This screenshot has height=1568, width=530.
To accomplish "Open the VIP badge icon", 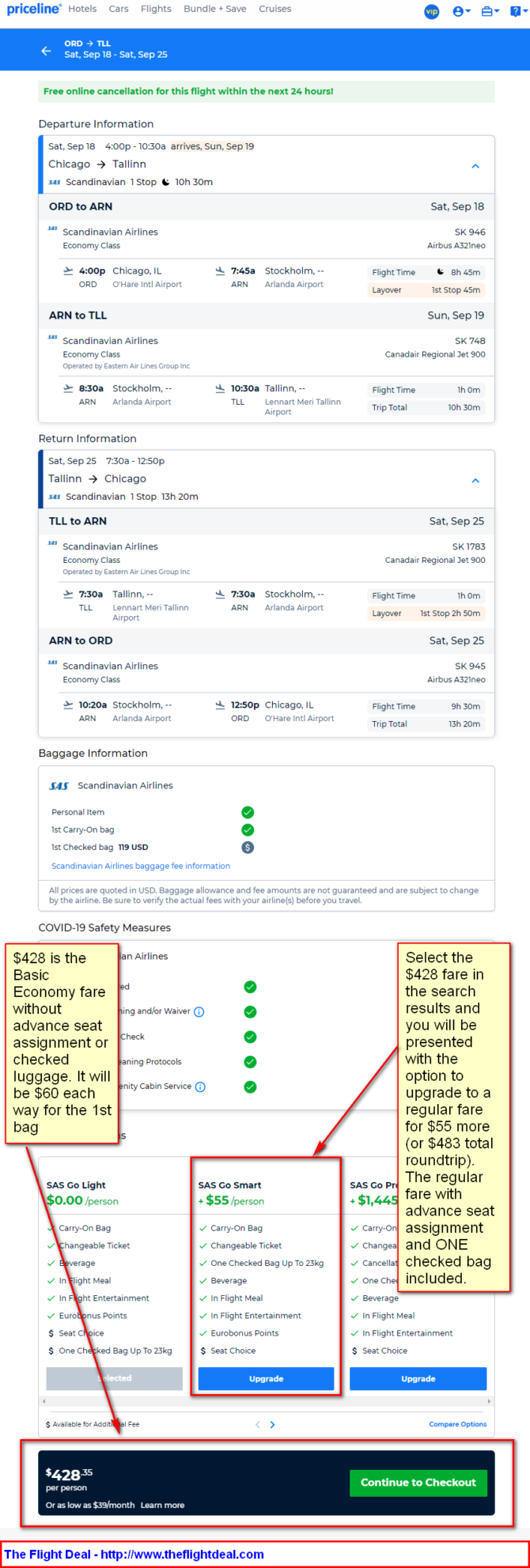I will point(431,11).
